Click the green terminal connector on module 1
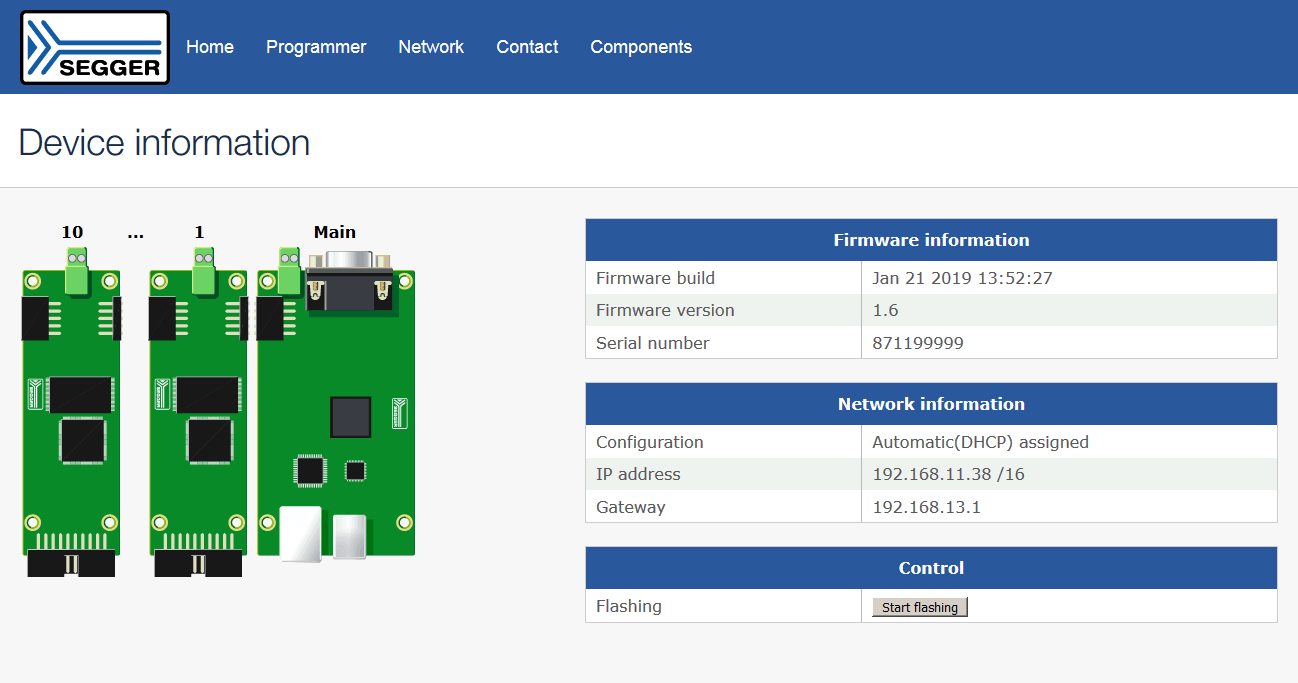The image size is (1298, 683). point(204,272)
